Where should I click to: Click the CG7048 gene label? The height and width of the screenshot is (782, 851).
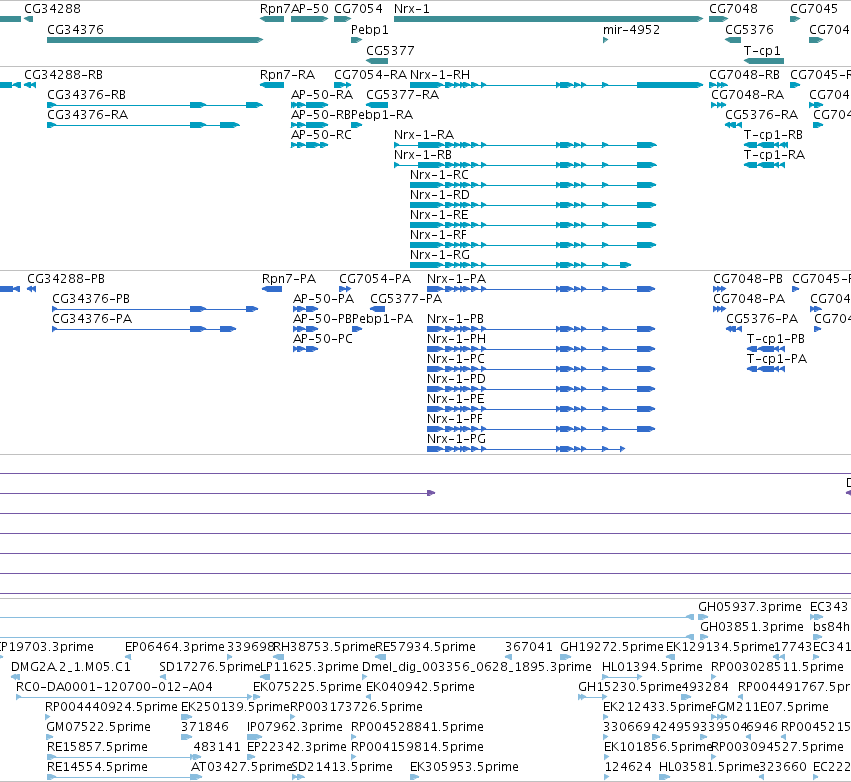tap(733, 9)
